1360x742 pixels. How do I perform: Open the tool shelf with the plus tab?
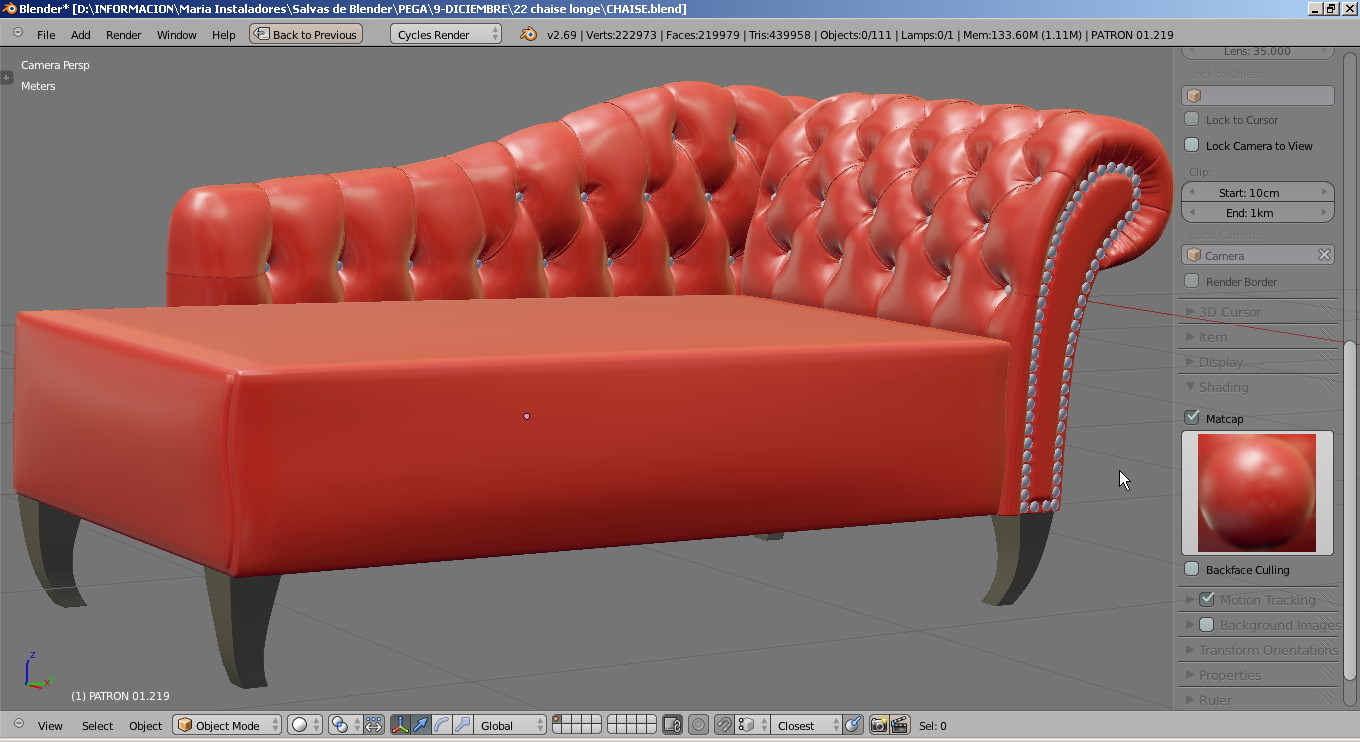pyautogui.click(x=6, y=77)
